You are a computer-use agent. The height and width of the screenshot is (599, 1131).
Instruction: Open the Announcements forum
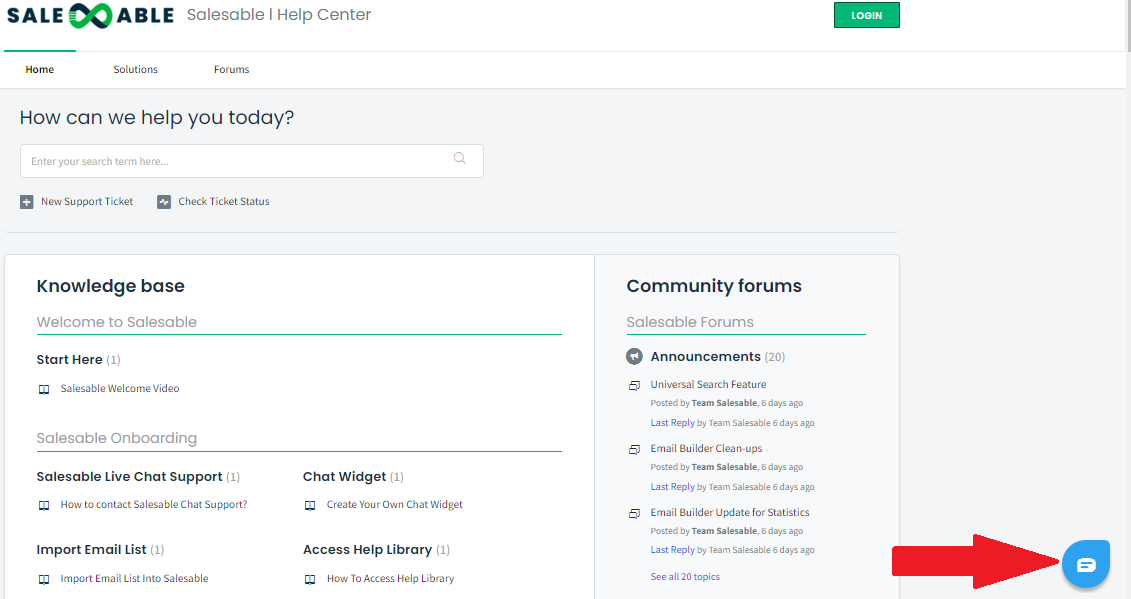[x=705, y=357]
